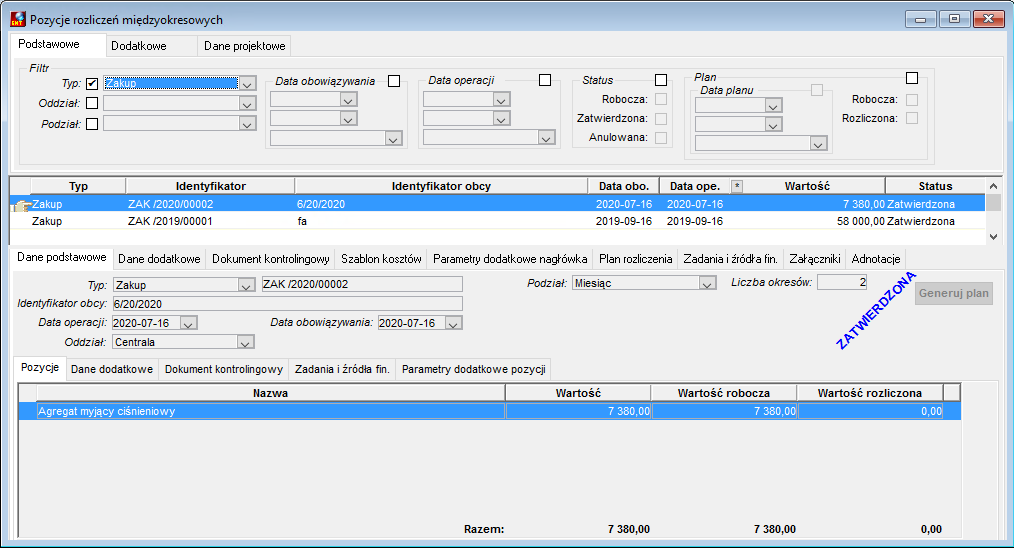Open first Data operacji date dropdown
Screen dimensions: 1014x548
tap(501, 100)
